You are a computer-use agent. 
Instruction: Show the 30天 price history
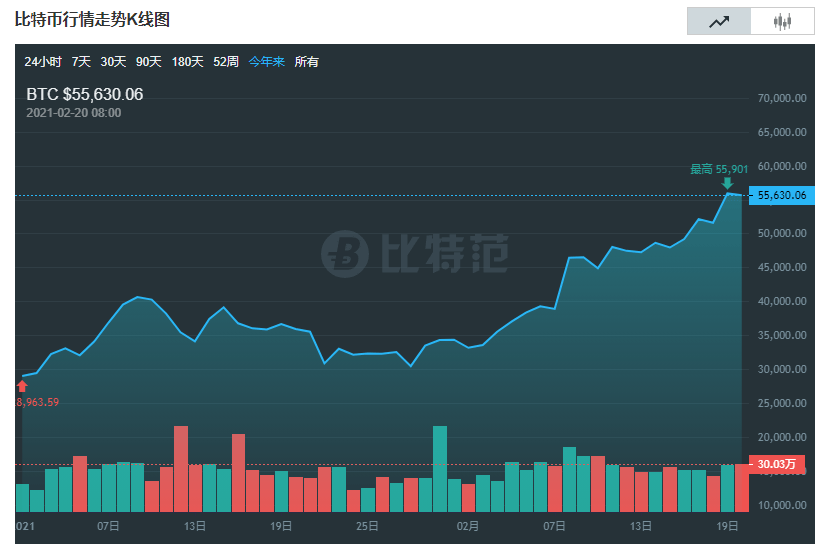point(113,62)
